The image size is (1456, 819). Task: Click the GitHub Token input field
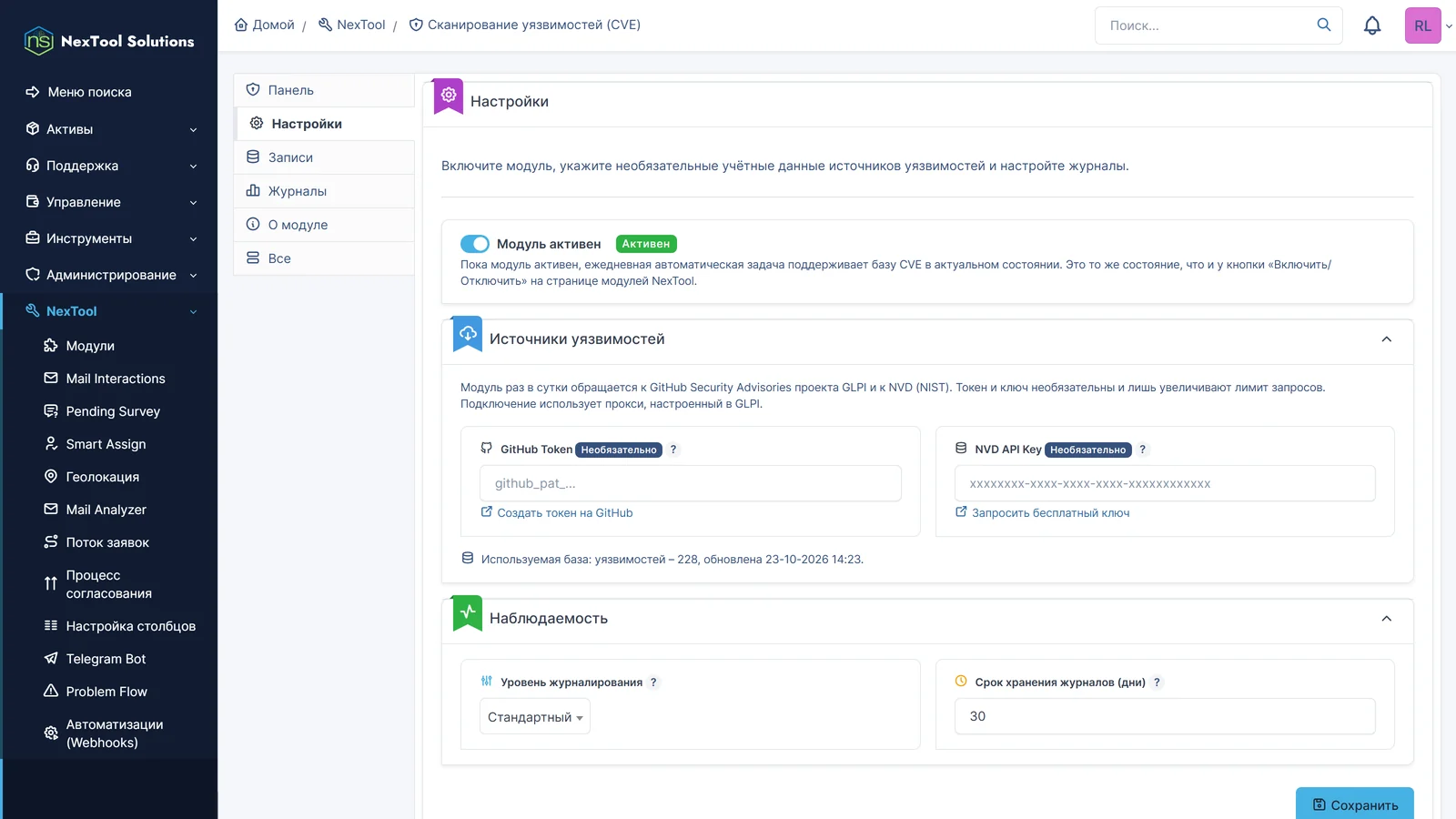pyautogui.click(x=691, y=483)
